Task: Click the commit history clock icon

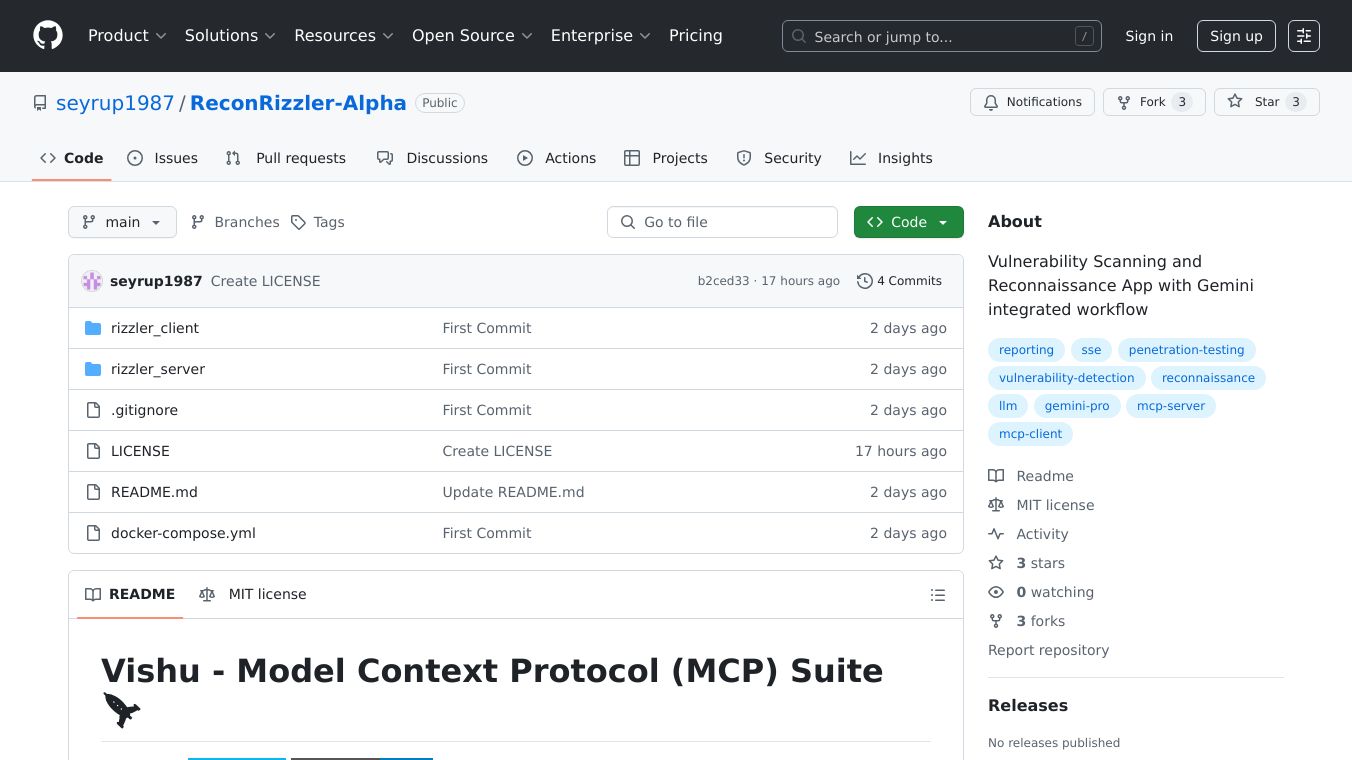Action: (865, 281)
